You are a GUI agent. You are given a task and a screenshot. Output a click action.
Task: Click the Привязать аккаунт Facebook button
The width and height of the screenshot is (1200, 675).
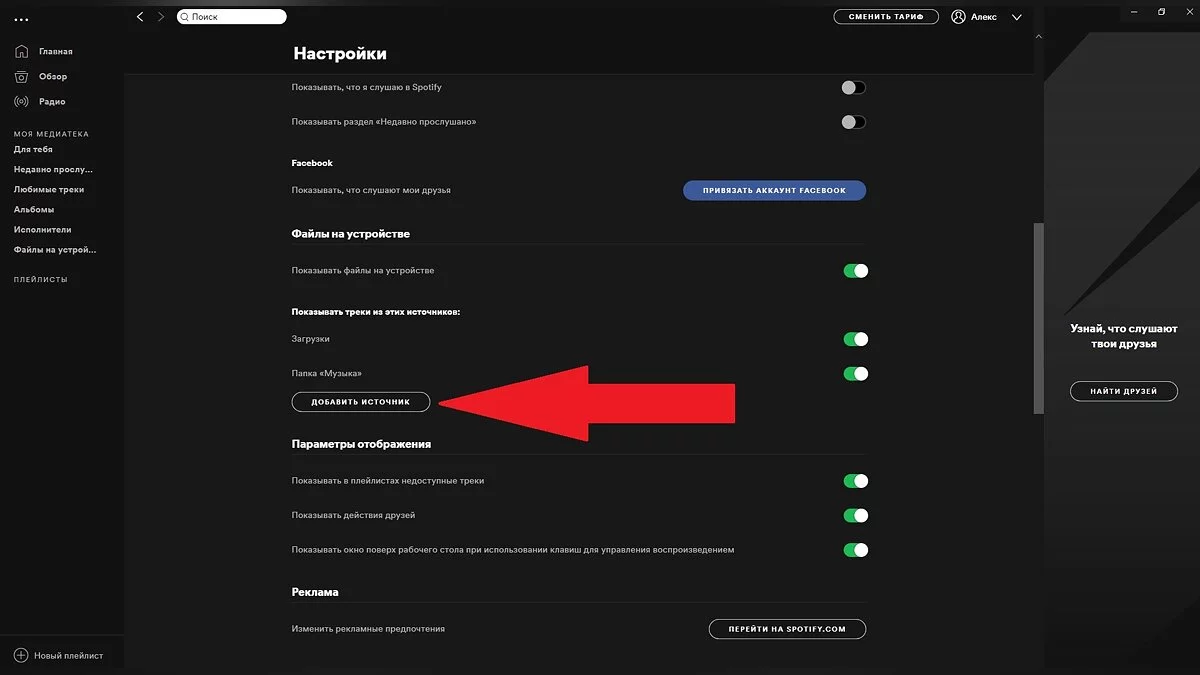[x=774, y=190]
